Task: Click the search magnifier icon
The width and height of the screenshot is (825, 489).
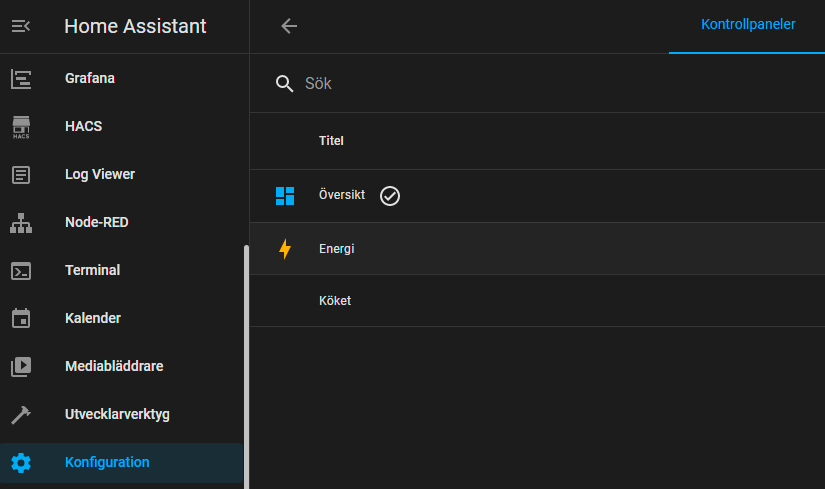Action: (x=285, y=84)
